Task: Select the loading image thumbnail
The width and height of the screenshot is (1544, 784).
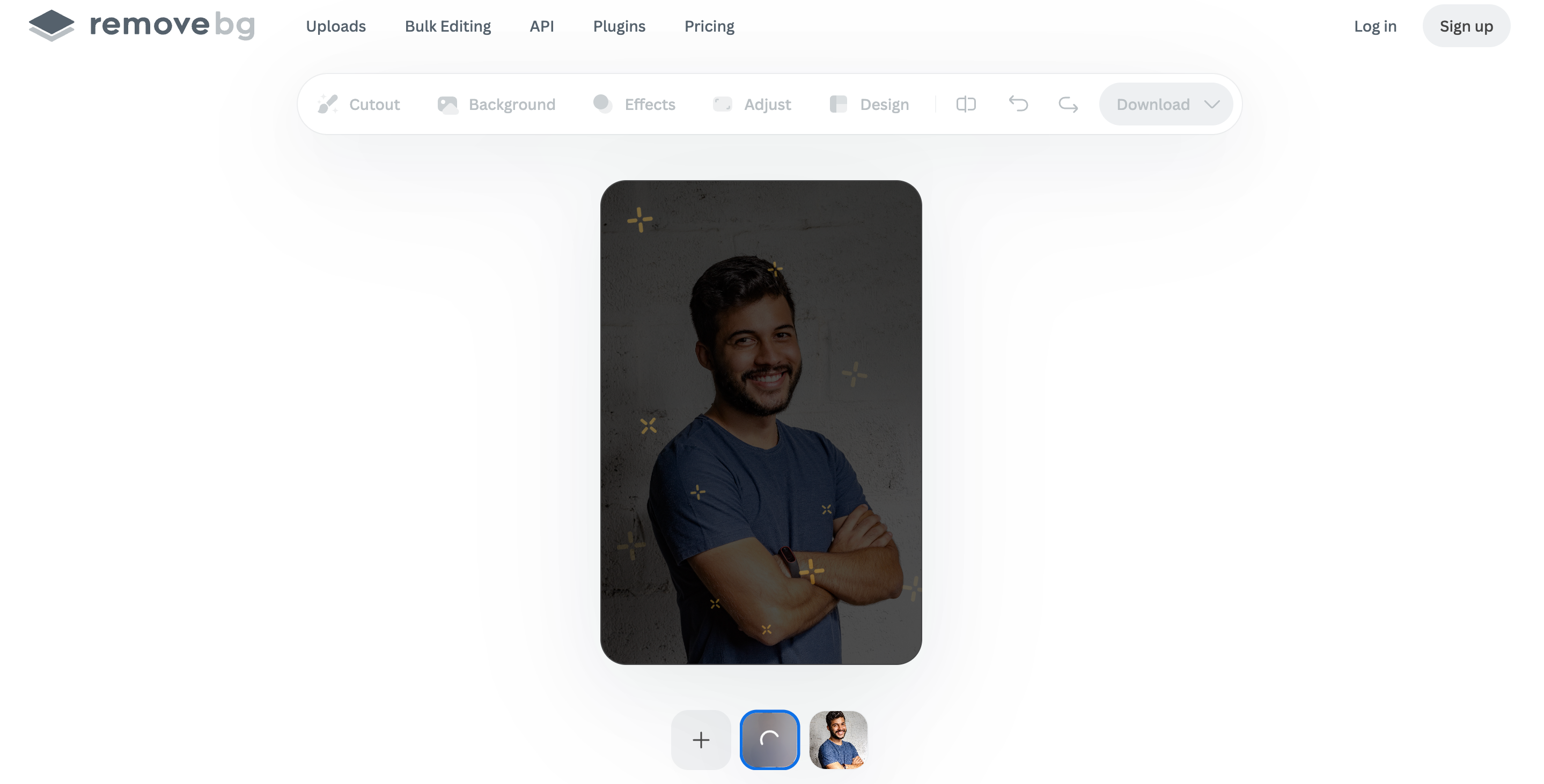Action: pyautogui.click(x=770, y=739)
